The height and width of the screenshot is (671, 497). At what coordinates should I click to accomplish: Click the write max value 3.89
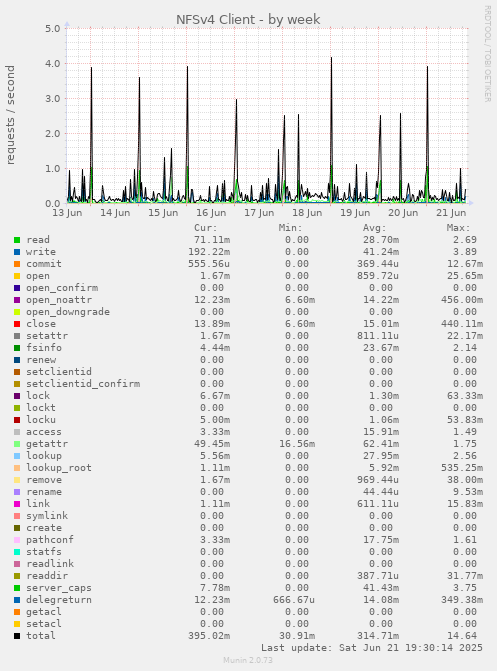[465, 252]
